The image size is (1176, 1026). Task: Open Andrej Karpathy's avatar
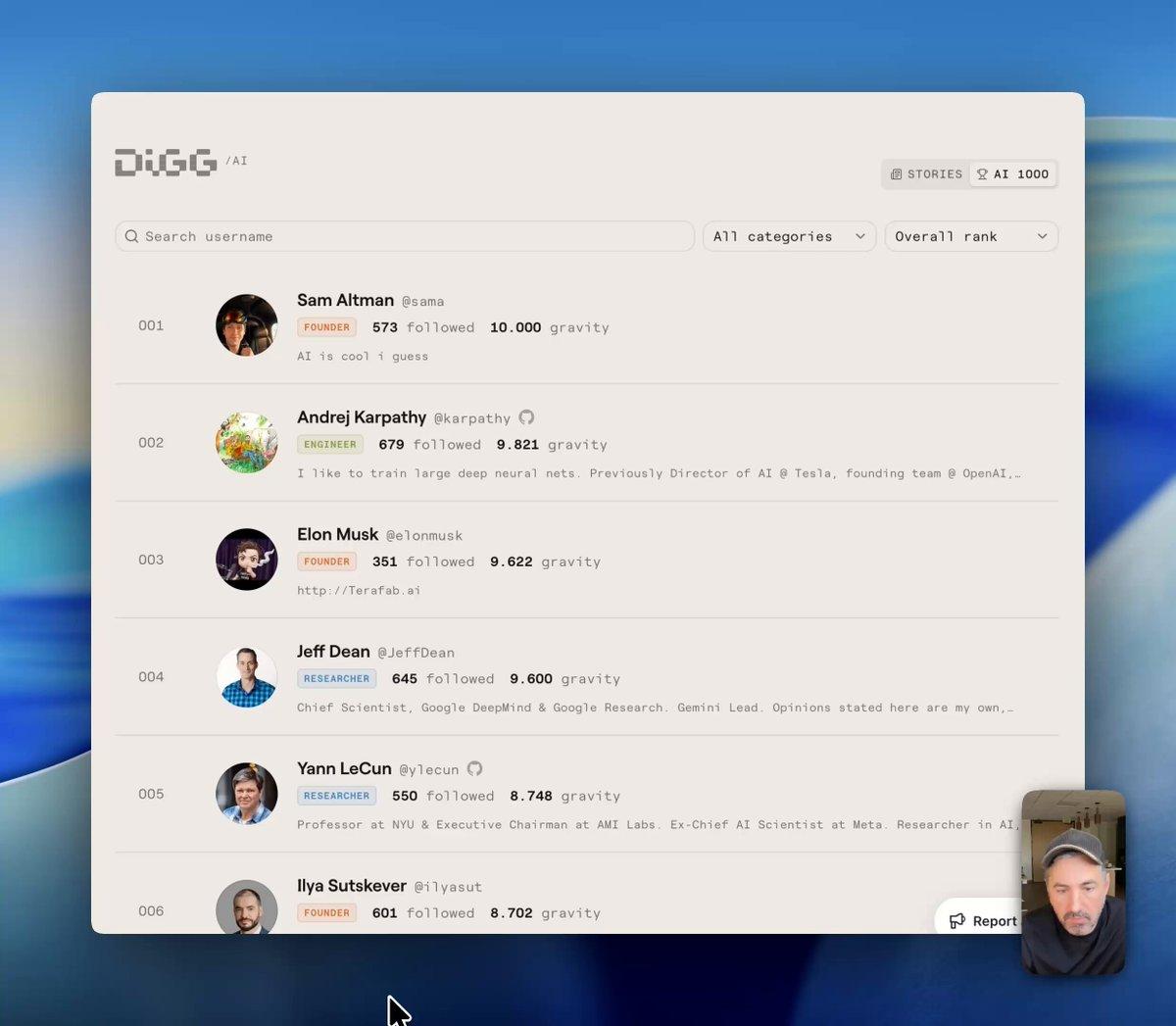[247, 442]
